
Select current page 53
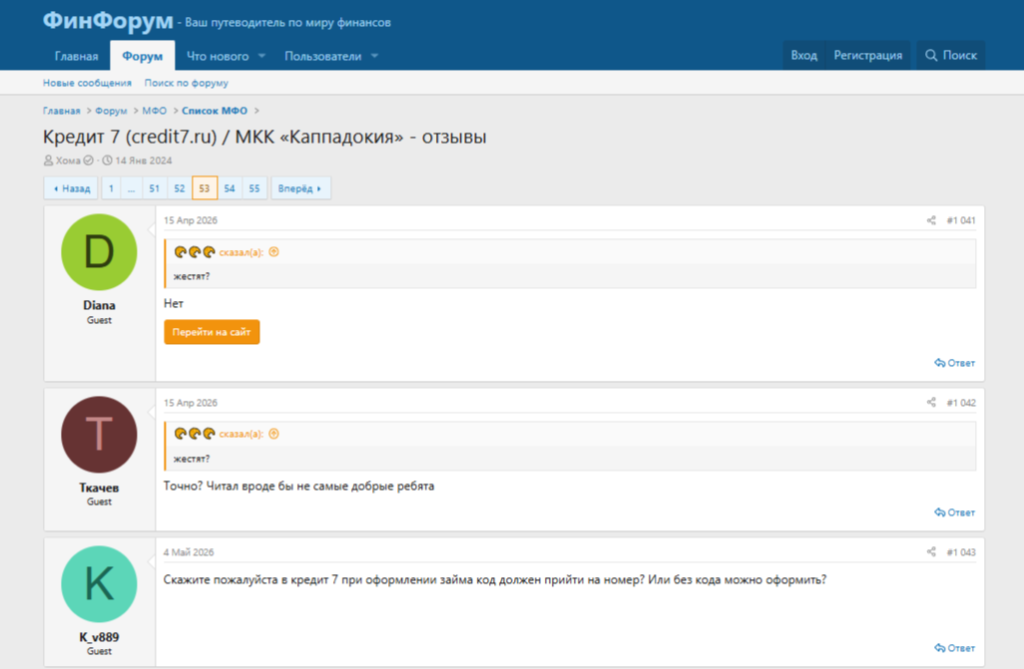pyautogui.click(x=204, y=188)
